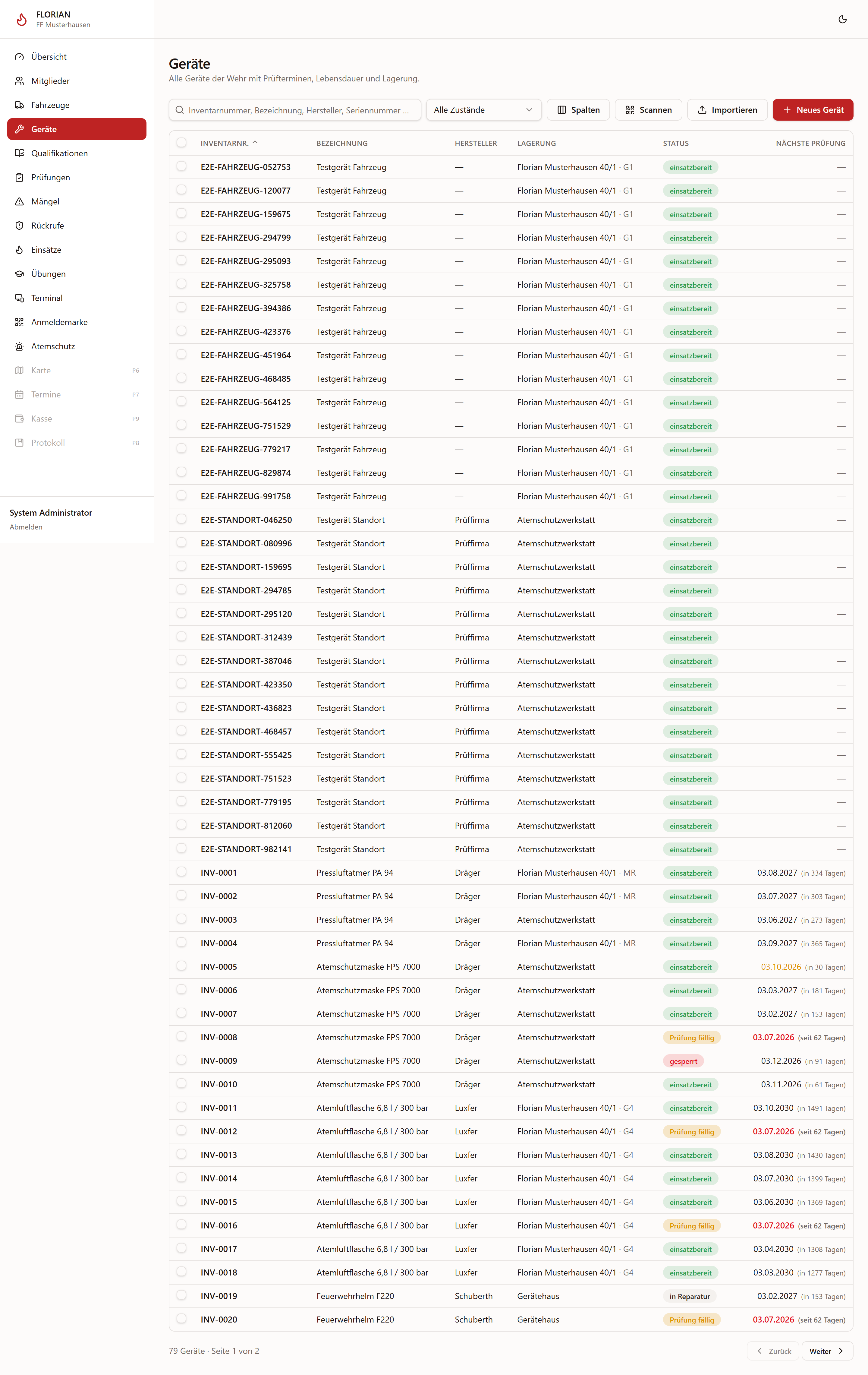Select all devices header checkbox
Image resolution: width=868 pixels, height=1375 pixels.
click(x=181, y=143)
